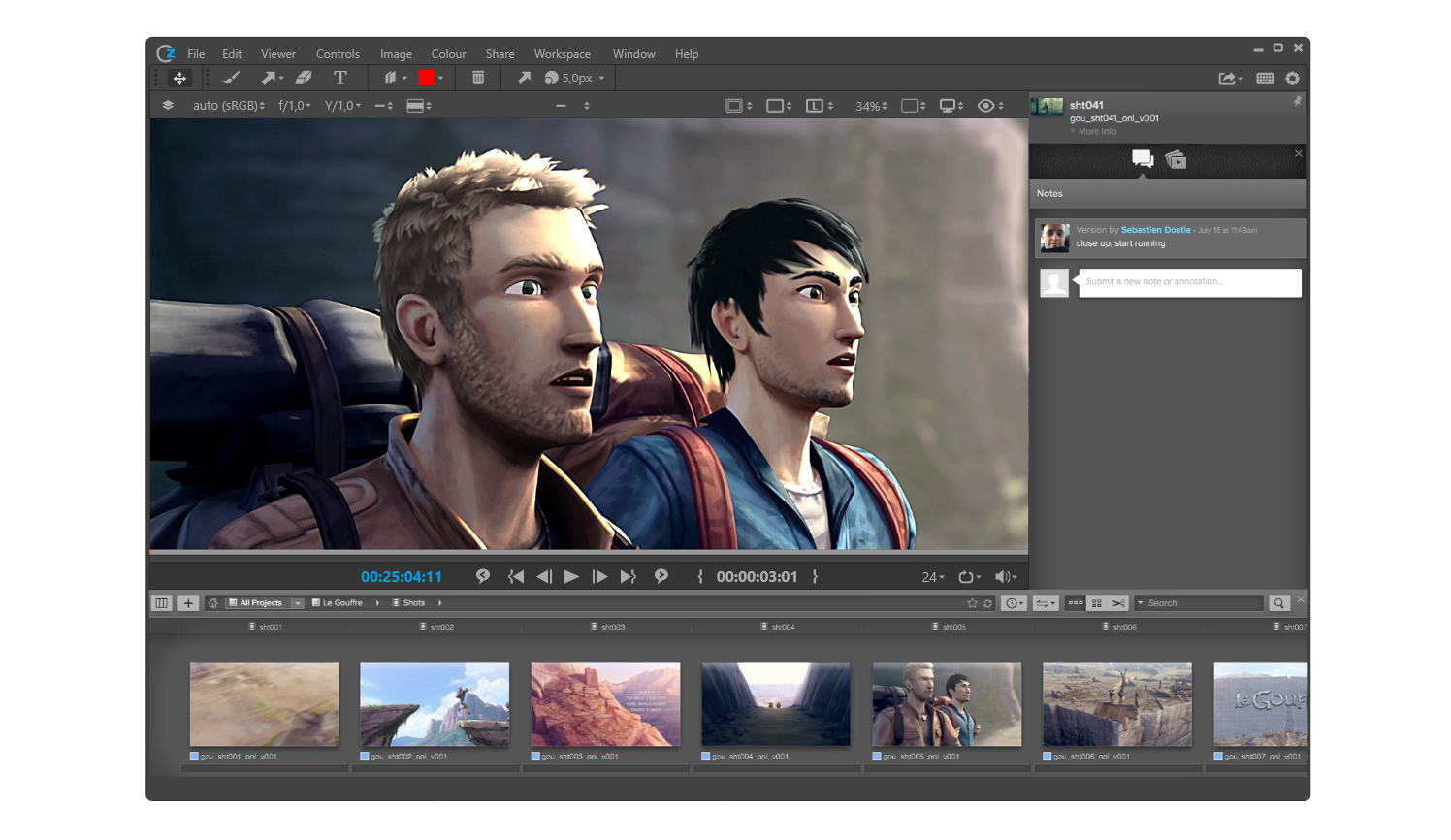Jump to previous clip start

click(x=516, y=576)
